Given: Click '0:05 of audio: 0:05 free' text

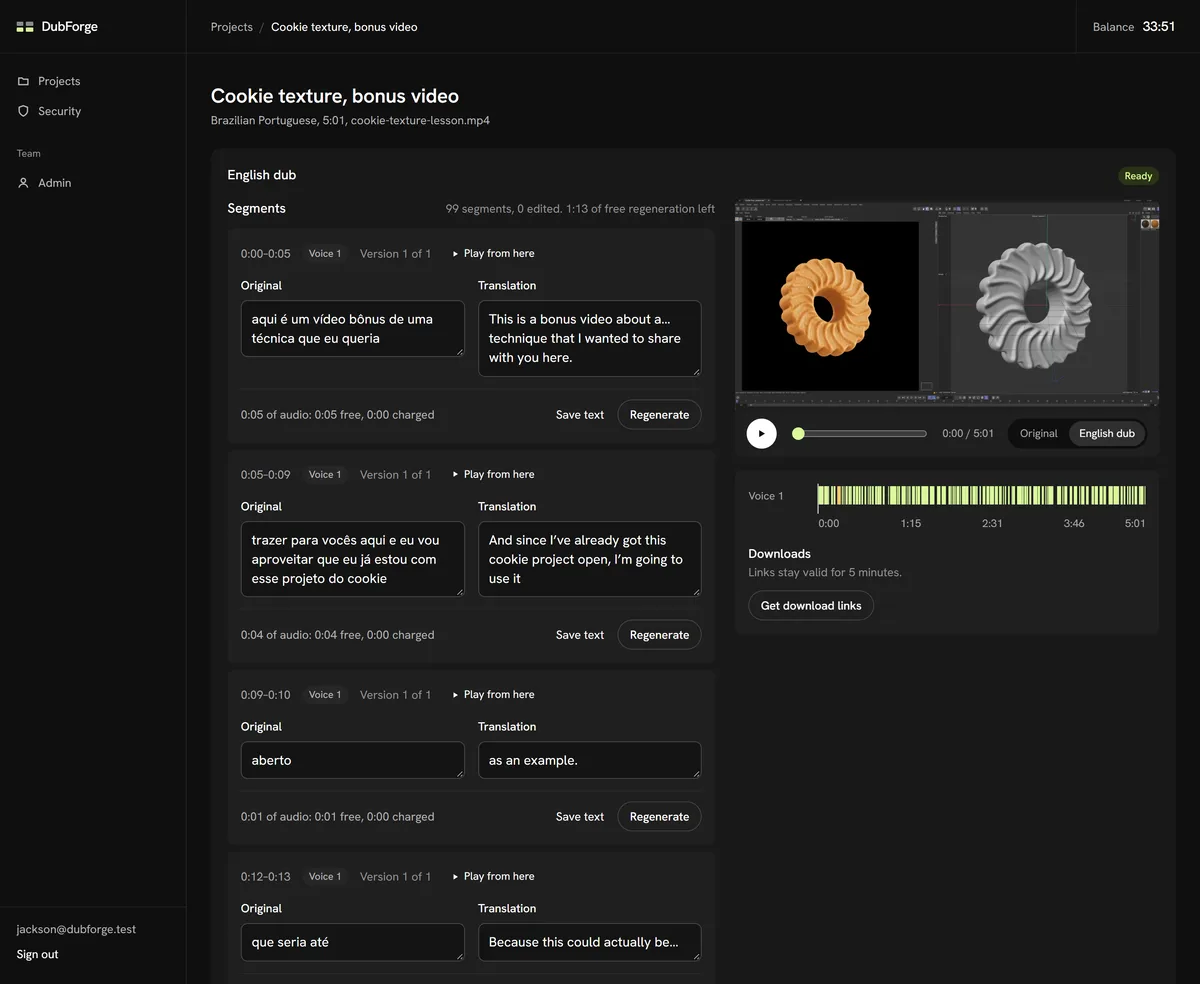Looking at the screenshot, I should [x=337, y=414].
